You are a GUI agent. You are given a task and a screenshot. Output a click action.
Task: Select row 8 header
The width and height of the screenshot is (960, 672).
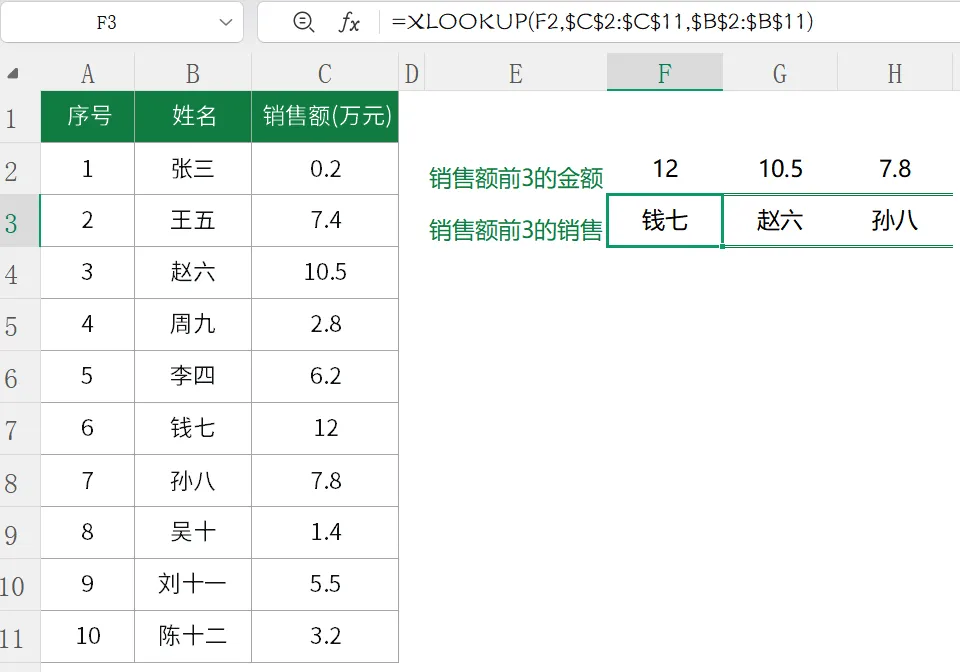tap(20, 480)
